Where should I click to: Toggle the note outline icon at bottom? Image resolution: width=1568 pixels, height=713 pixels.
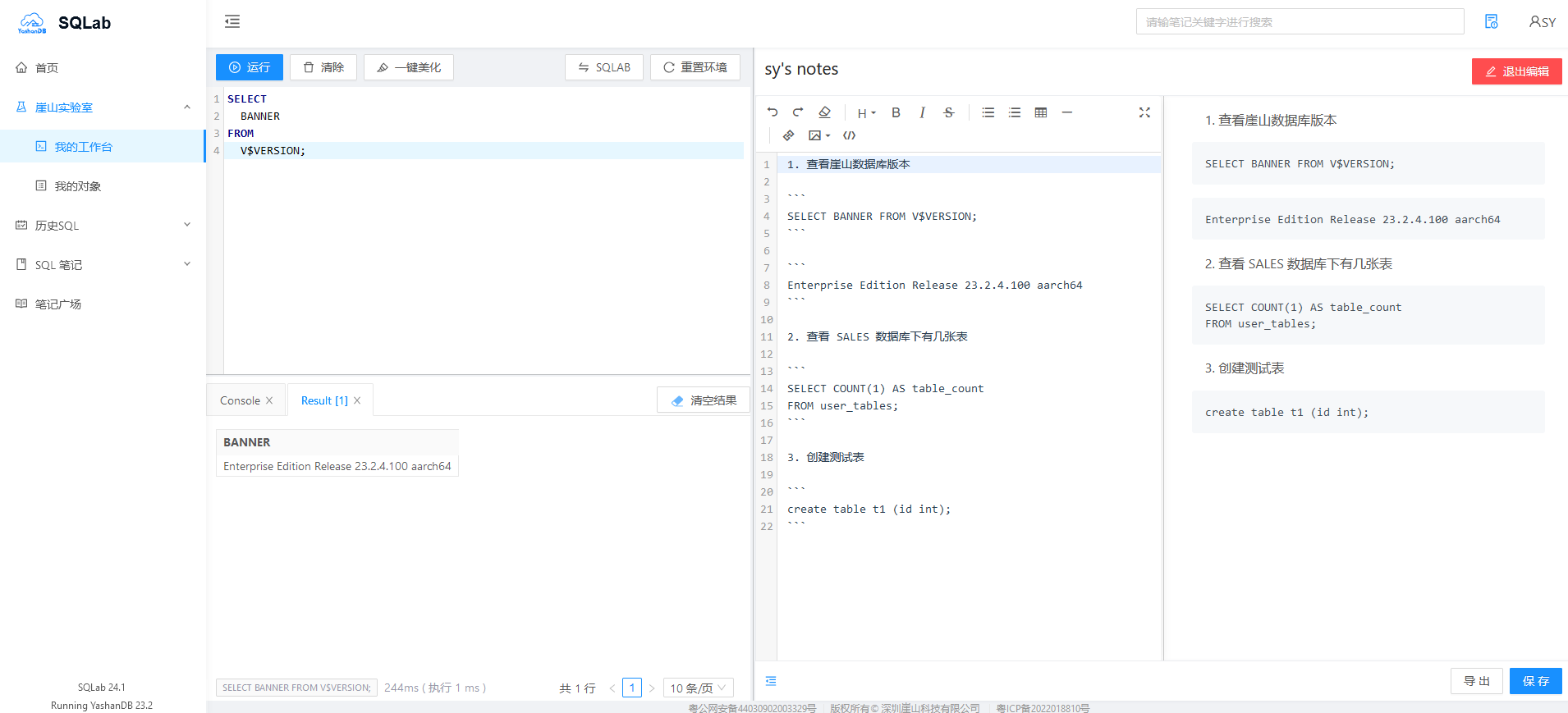771,681
